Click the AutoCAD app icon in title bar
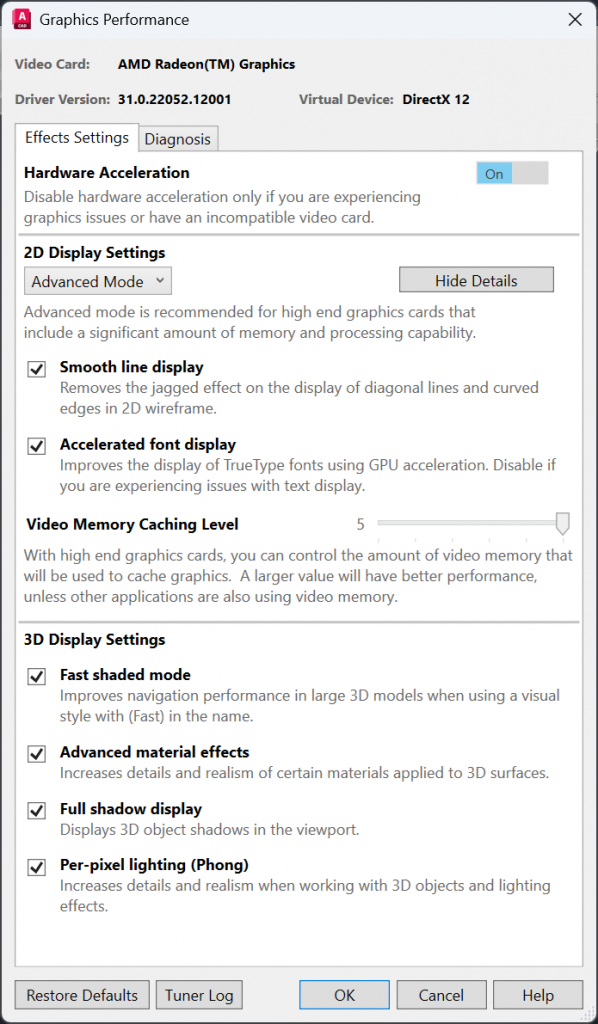The height and width of the screenshot is (1024, 598). 22,20
